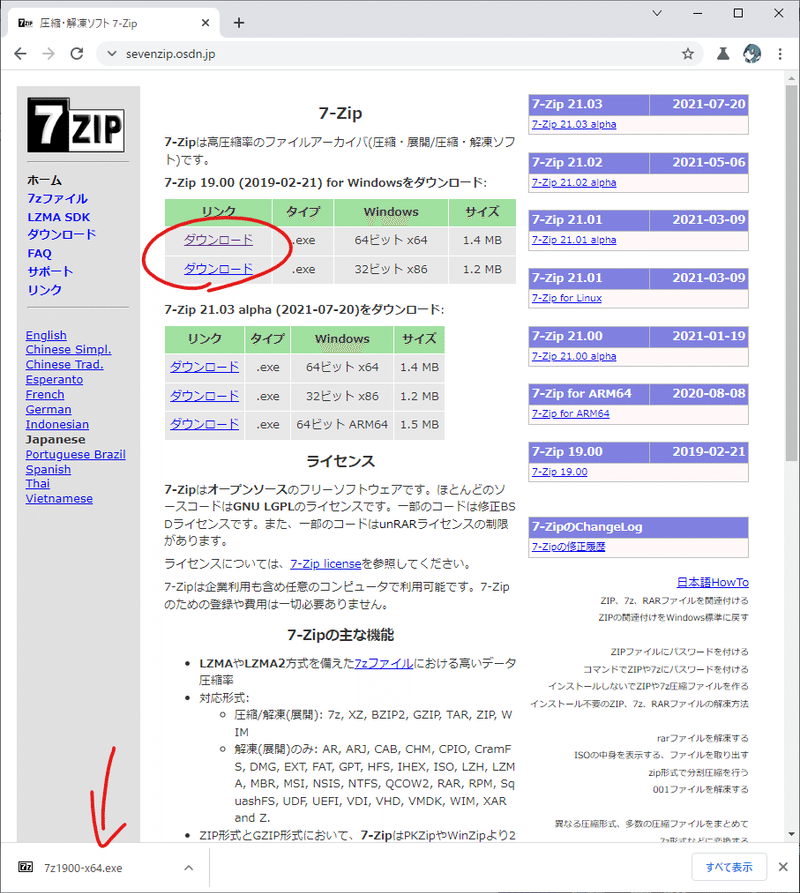Expand options chevron for 7z1900-x64.exe download
800x893 pixels.
[x=188, y=868]
